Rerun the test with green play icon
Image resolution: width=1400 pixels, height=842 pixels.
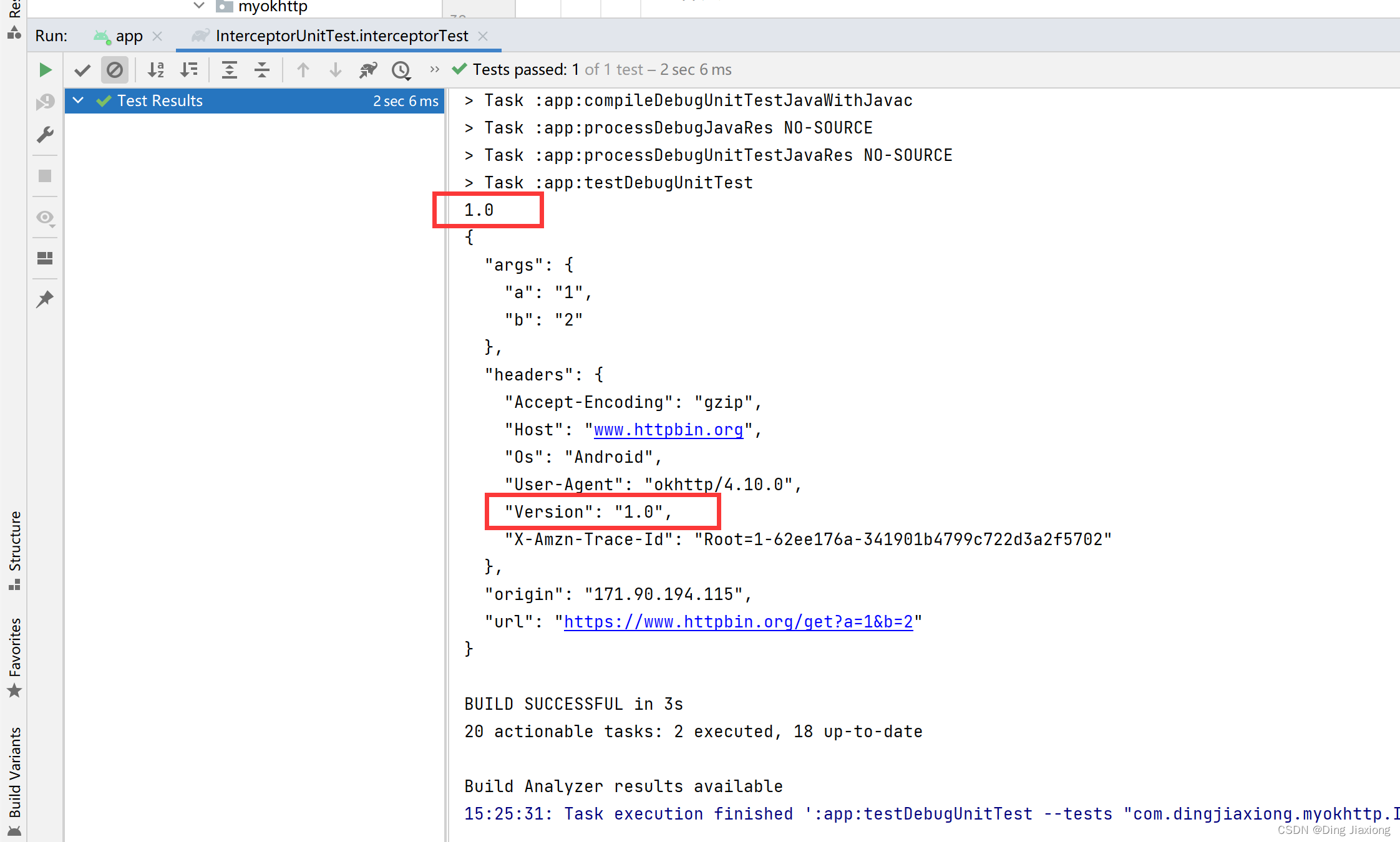[x=45, y=70]
